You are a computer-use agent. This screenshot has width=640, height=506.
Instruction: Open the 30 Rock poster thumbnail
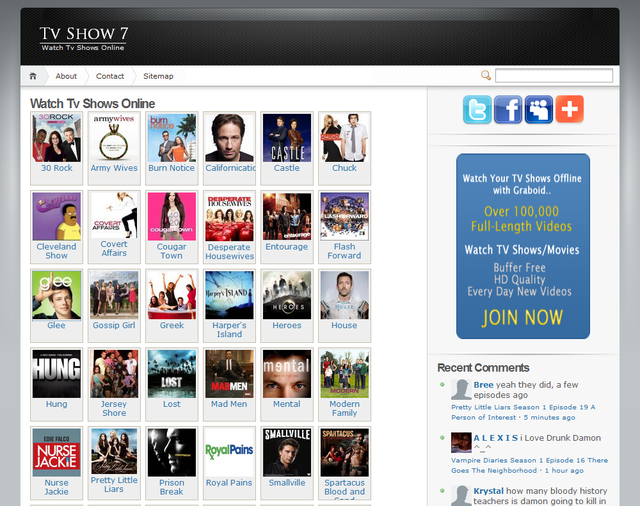pos(57,138)
